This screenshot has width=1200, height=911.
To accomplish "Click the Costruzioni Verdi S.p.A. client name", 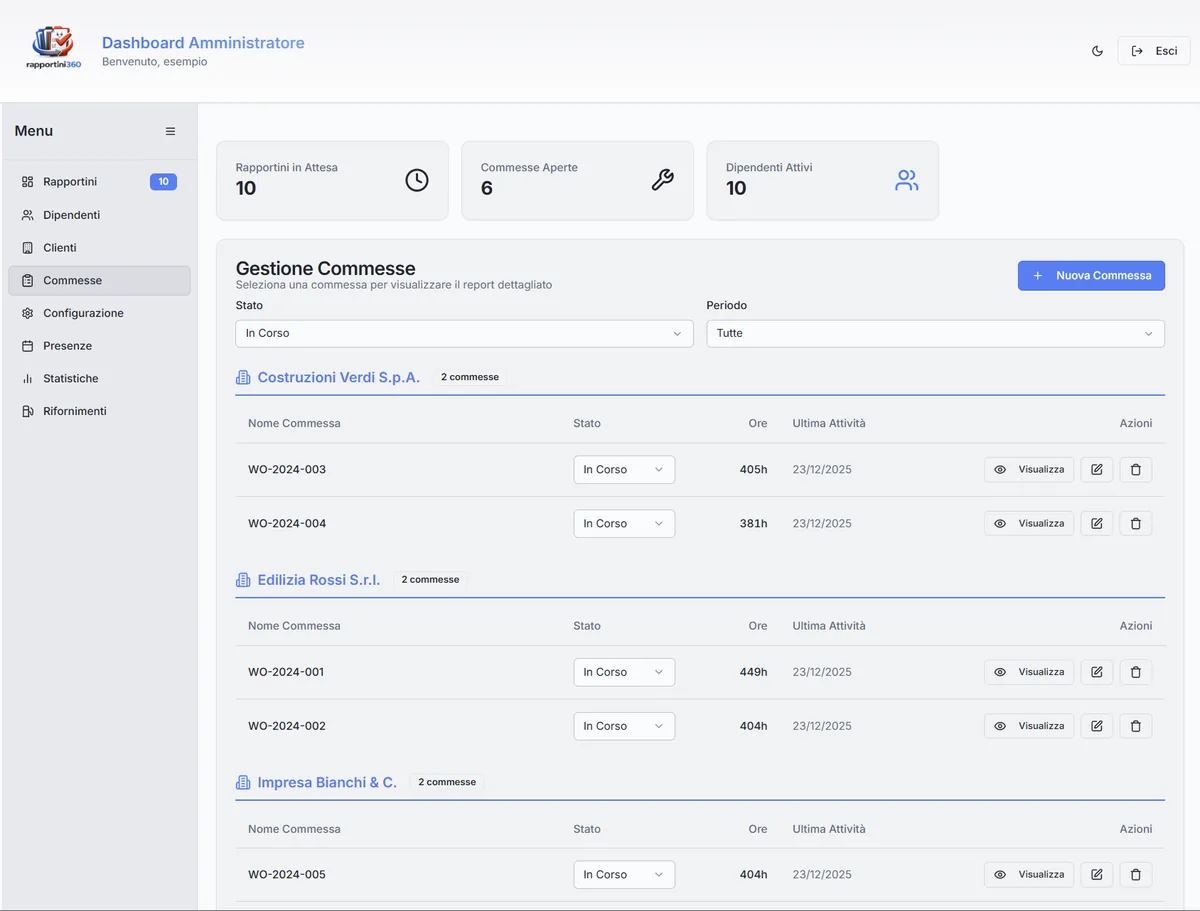I will 339,378.
